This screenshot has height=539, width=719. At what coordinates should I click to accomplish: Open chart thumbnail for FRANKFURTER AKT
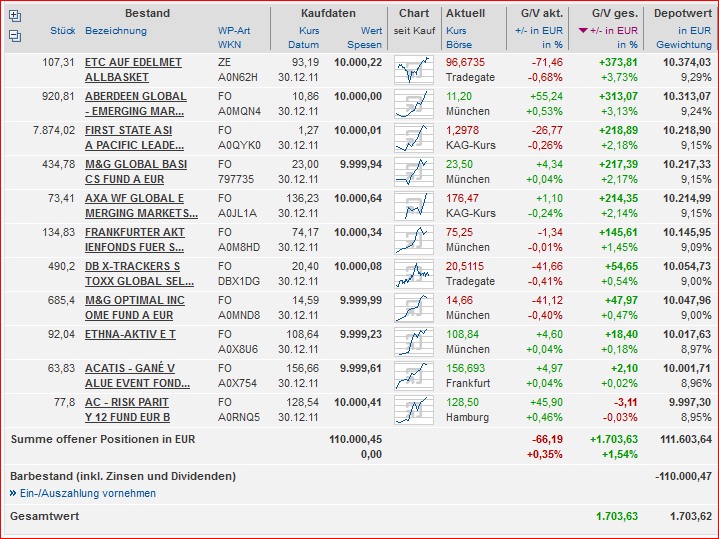(414, 239)
